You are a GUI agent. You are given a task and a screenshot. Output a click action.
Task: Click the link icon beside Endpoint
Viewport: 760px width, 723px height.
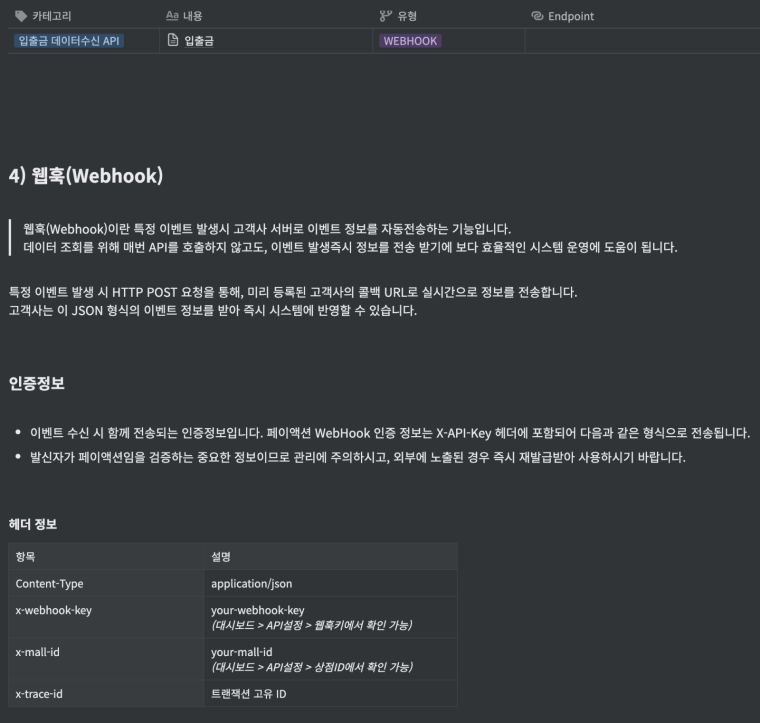tap(537, 16)
